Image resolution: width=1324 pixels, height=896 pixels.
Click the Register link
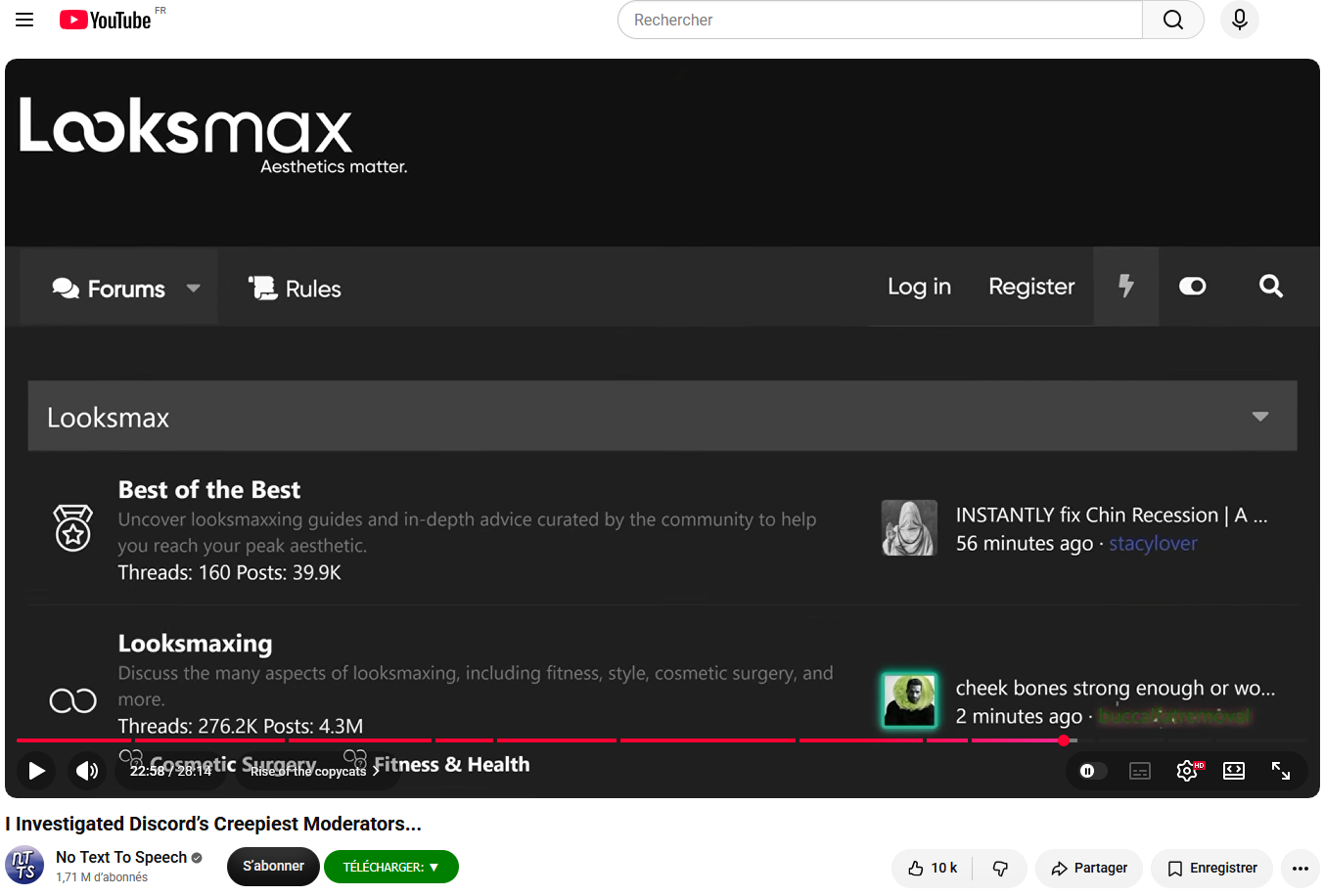pos(1031,287)
